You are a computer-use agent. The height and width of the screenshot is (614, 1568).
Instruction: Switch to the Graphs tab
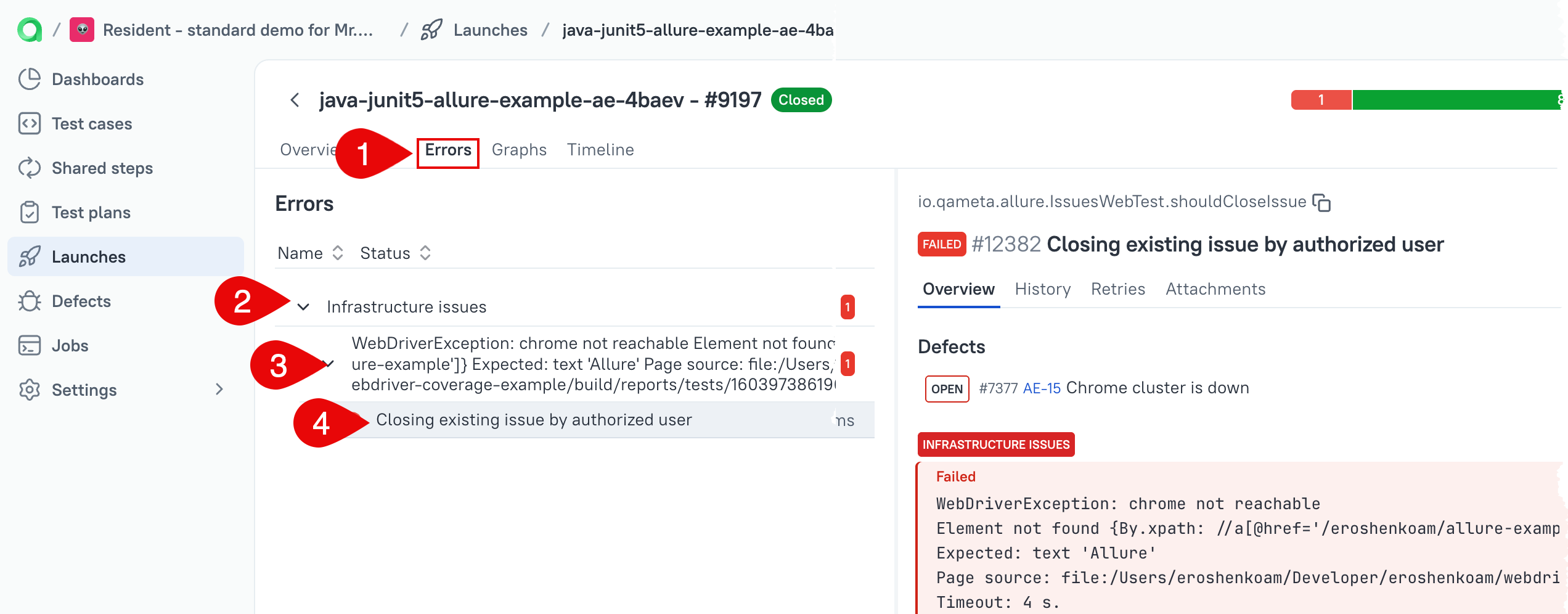[x=519, y=150]
